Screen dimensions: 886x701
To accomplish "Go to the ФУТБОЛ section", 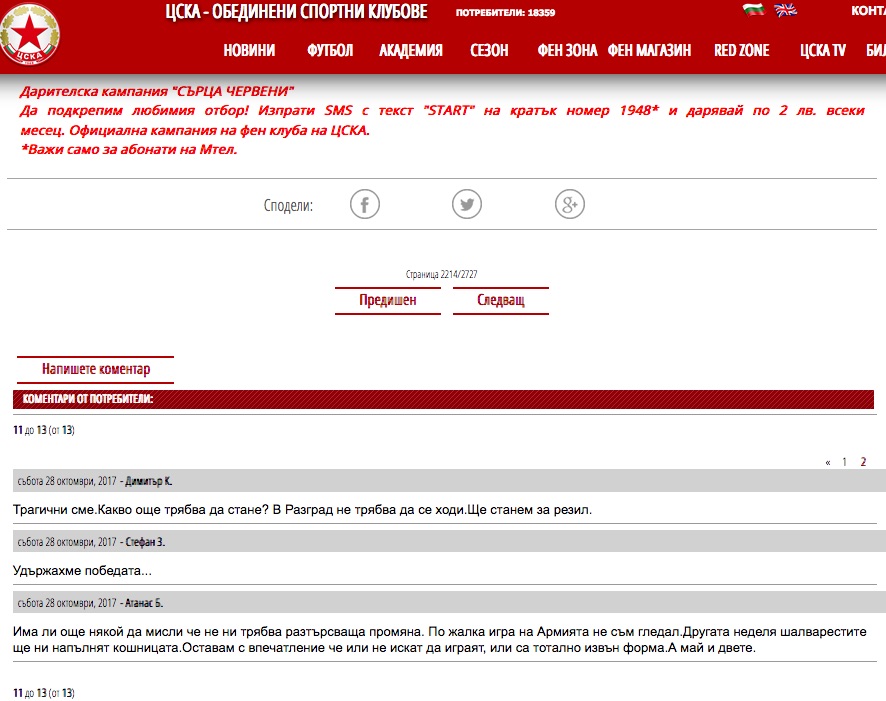I will 330,51.
